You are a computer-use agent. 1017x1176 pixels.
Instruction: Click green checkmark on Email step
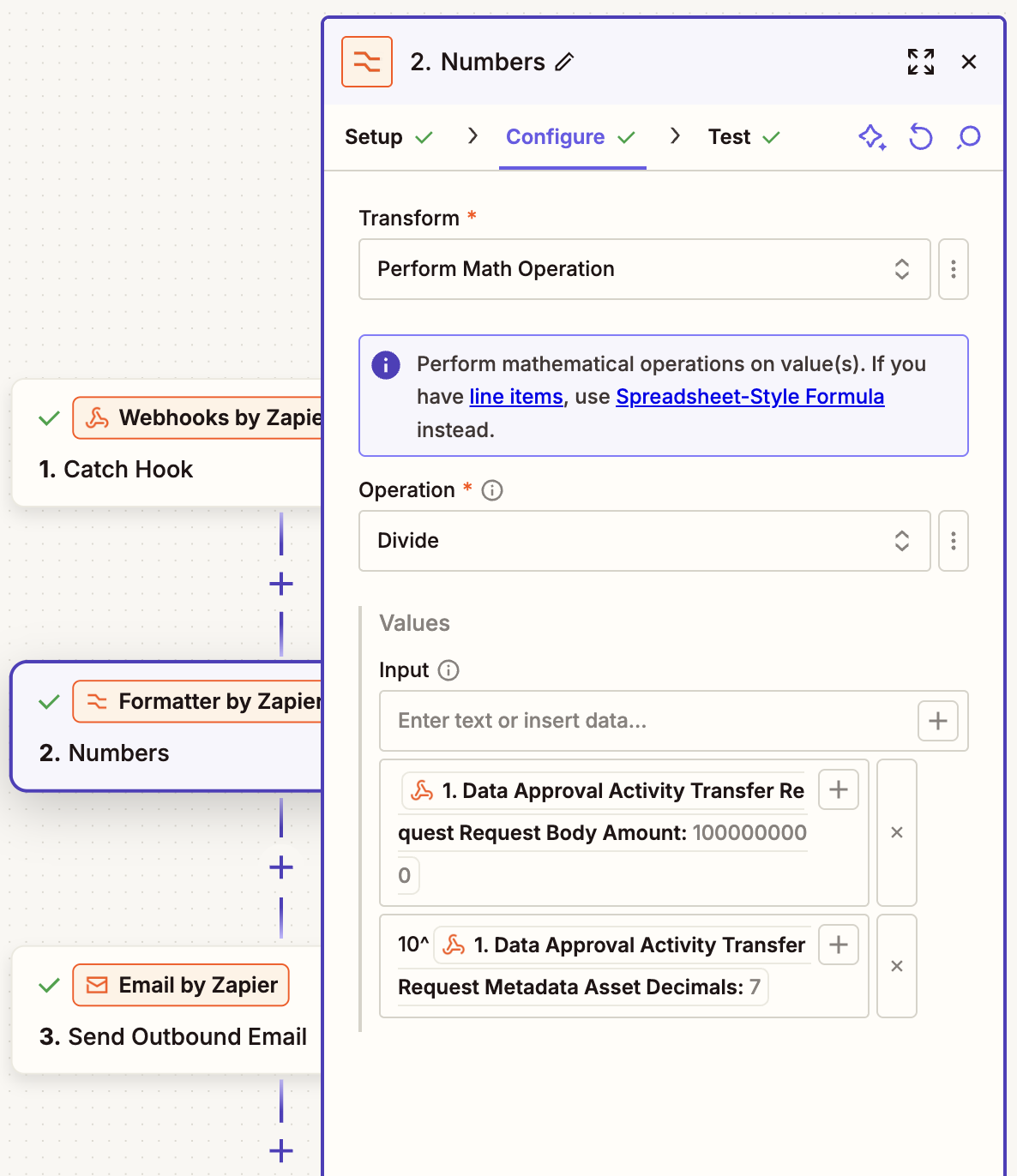coord(50,986)
